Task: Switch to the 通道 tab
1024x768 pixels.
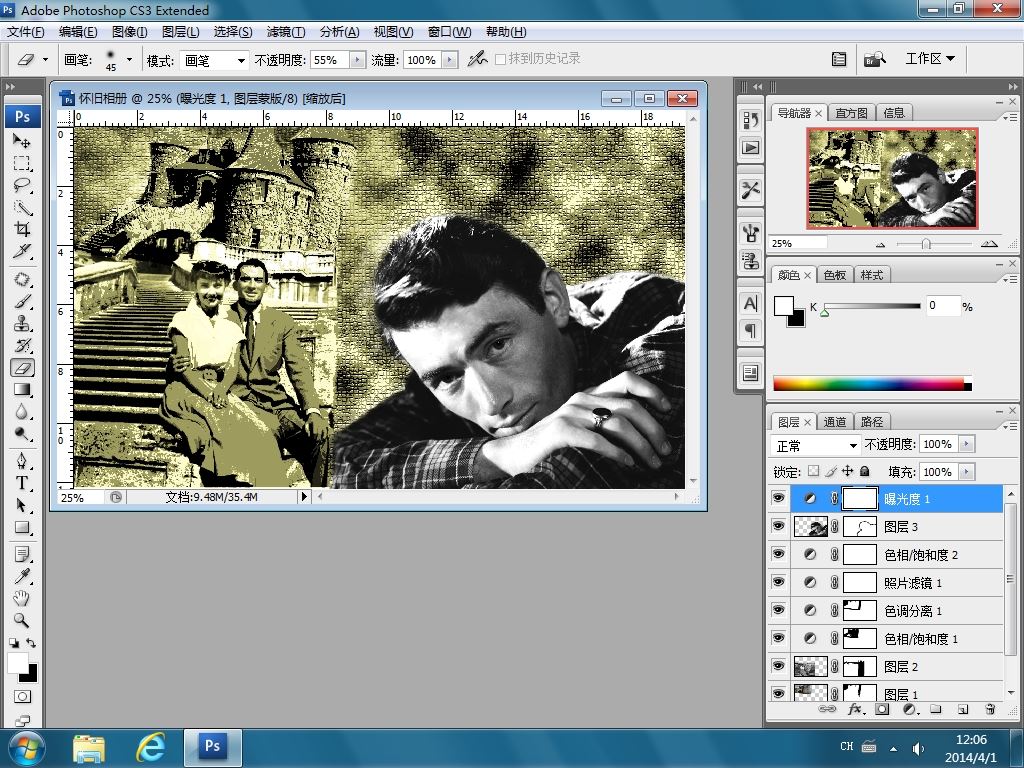Action: pyautogui.click(x=834, y=422)
